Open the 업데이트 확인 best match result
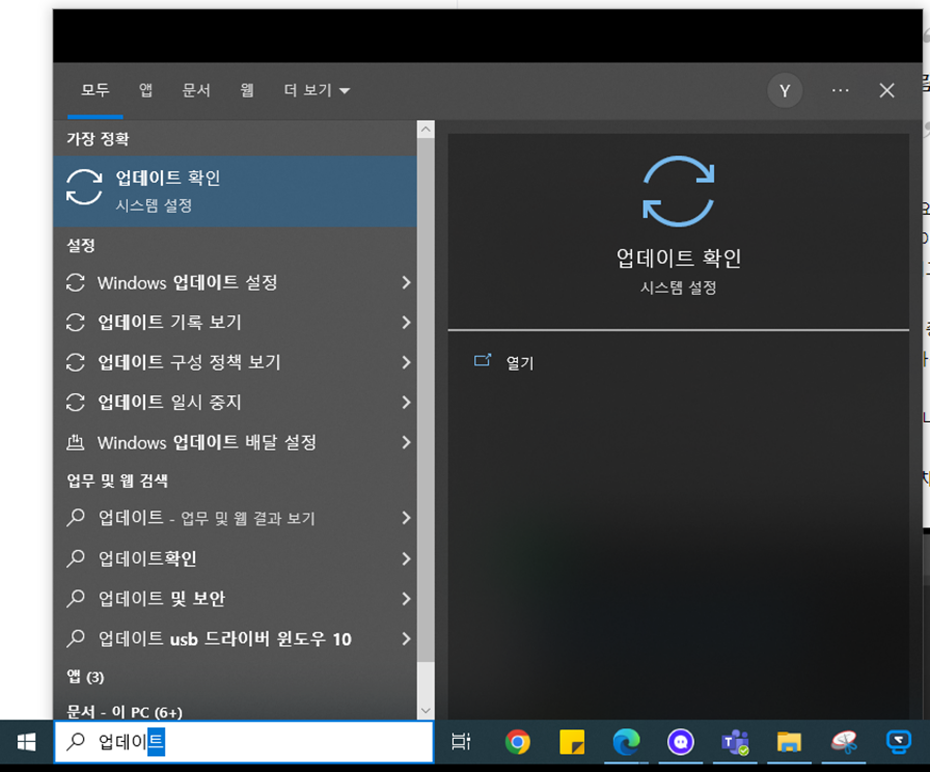The height and width of the screenshot is (772, 930). 235,191
